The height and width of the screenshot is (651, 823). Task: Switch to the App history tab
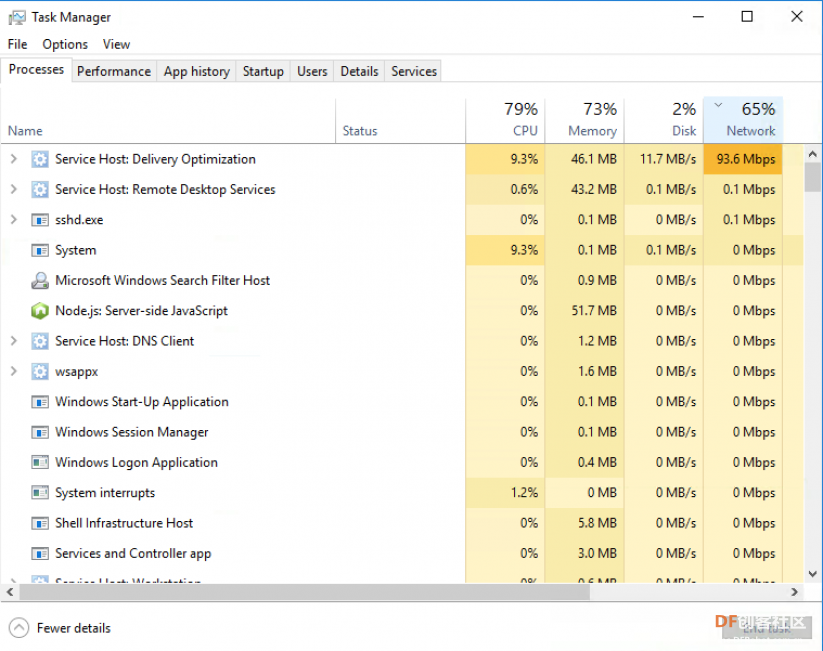click(197, 71)
